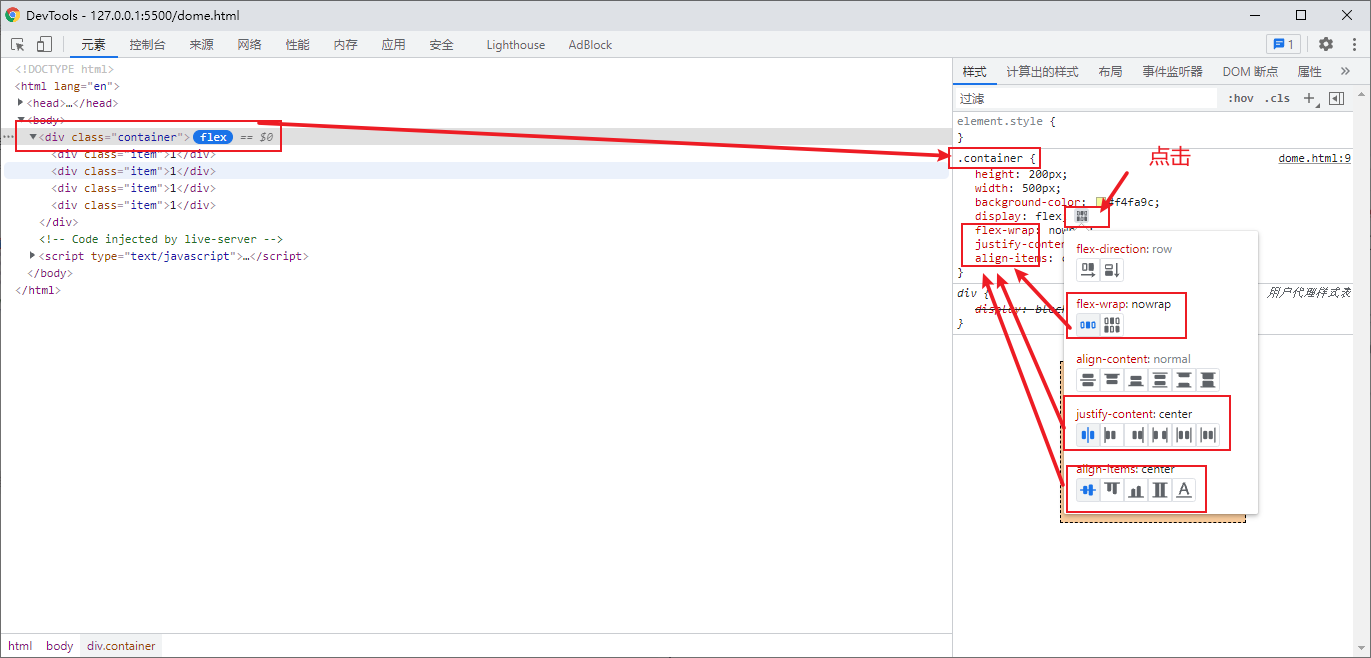Image resolution: width=1371 pixels, height=658 pixels.
Task: Open the AdBlock tab
Action: pos(590,44)
